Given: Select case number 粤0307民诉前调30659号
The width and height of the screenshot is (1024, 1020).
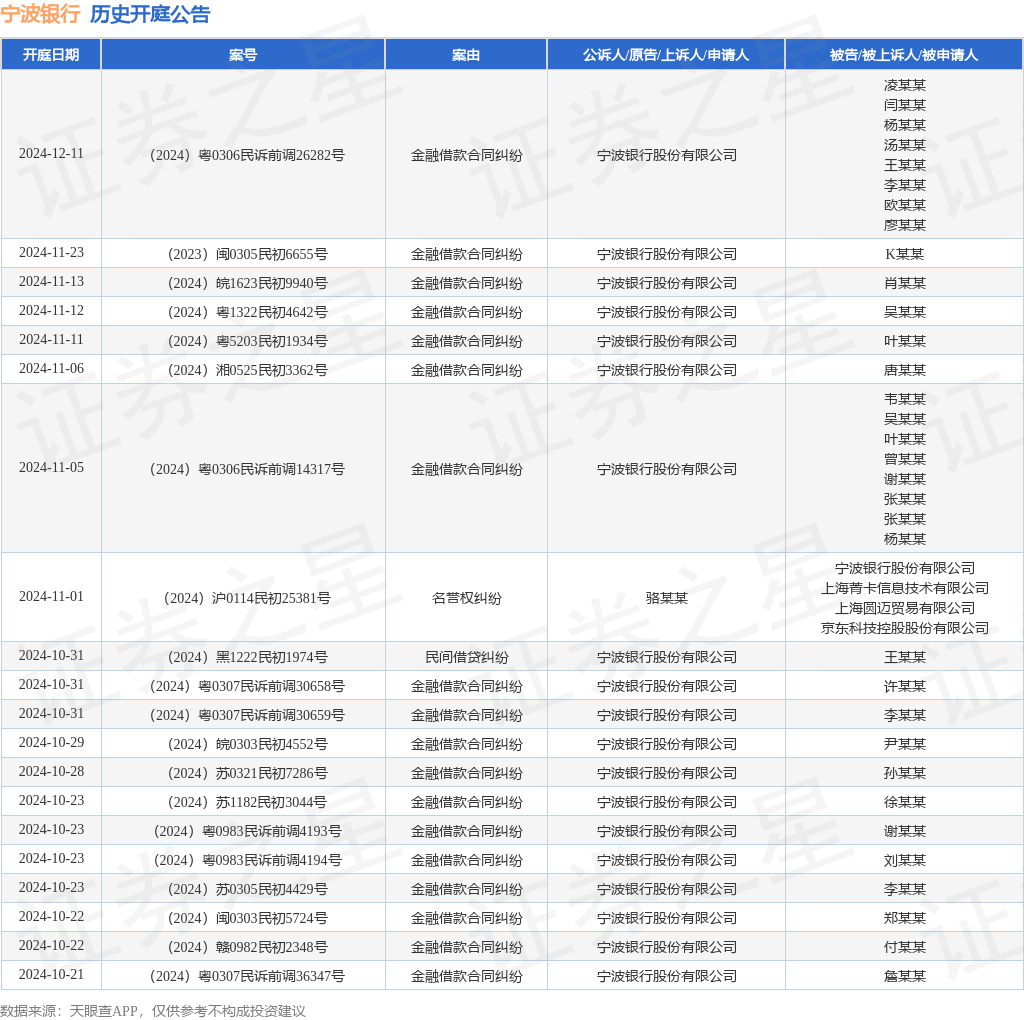Looking at the screenshot, I should click(x=247, y=716).
